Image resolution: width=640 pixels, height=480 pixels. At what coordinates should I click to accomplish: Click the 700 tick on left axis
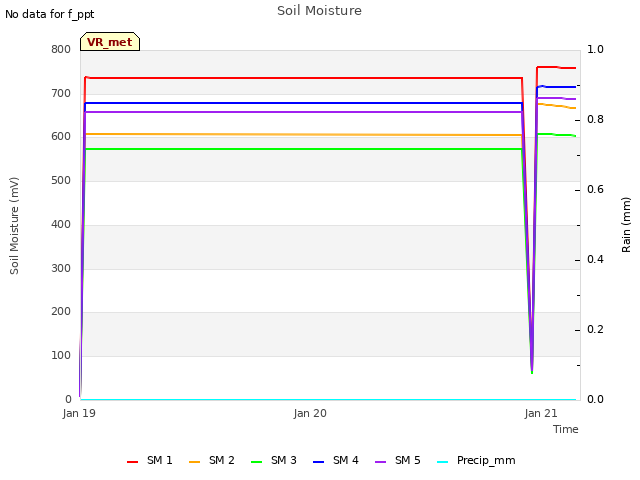(61, 93)
